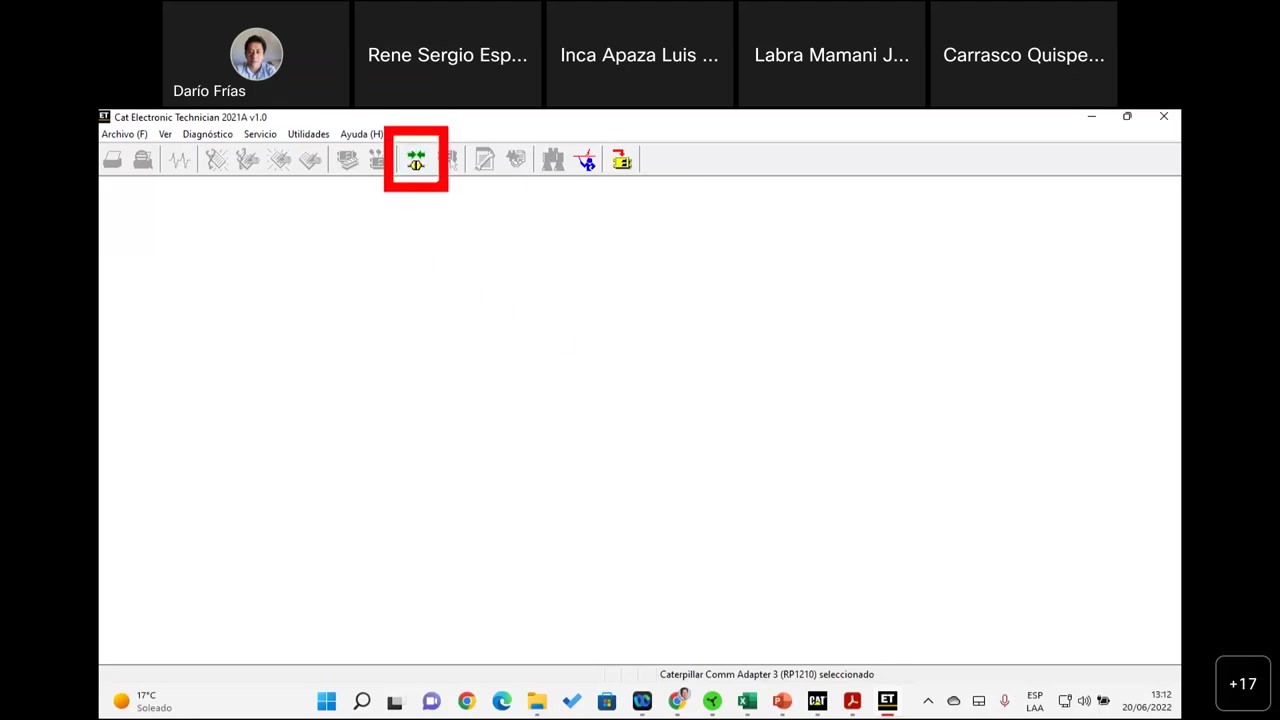Screen dimensions: 1280x720
Task: Open the waveform signal tool on toolbar
Action: [x=178, y=160]
